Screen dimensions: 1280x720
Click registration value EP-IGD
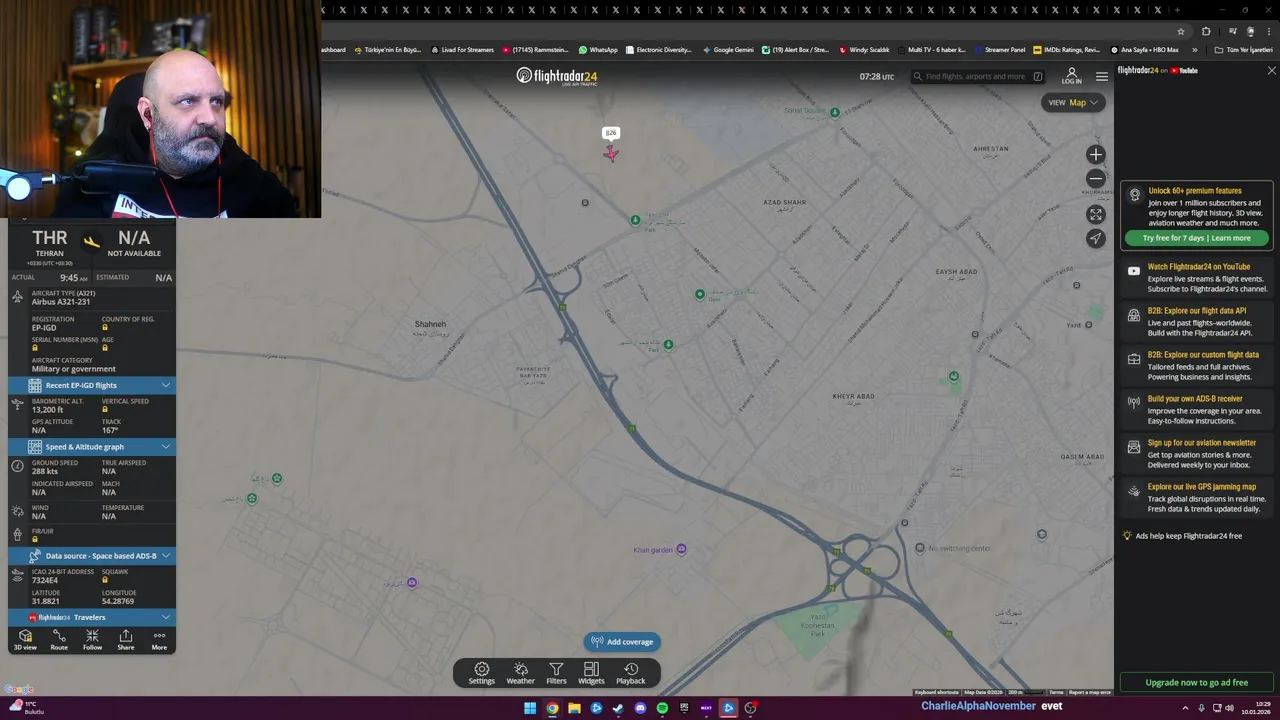click(x=44, y=328)
